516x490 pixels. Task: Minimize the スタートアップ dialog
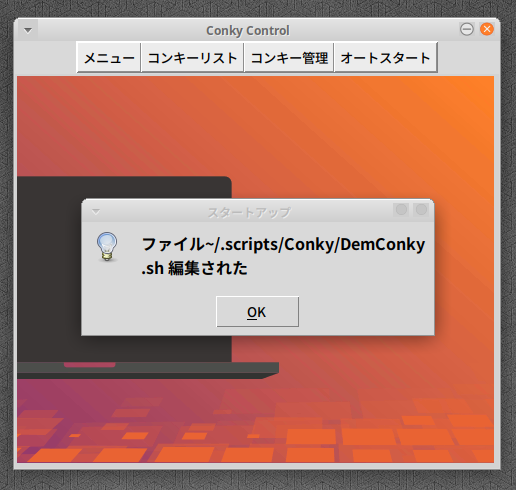pos(401,210)
